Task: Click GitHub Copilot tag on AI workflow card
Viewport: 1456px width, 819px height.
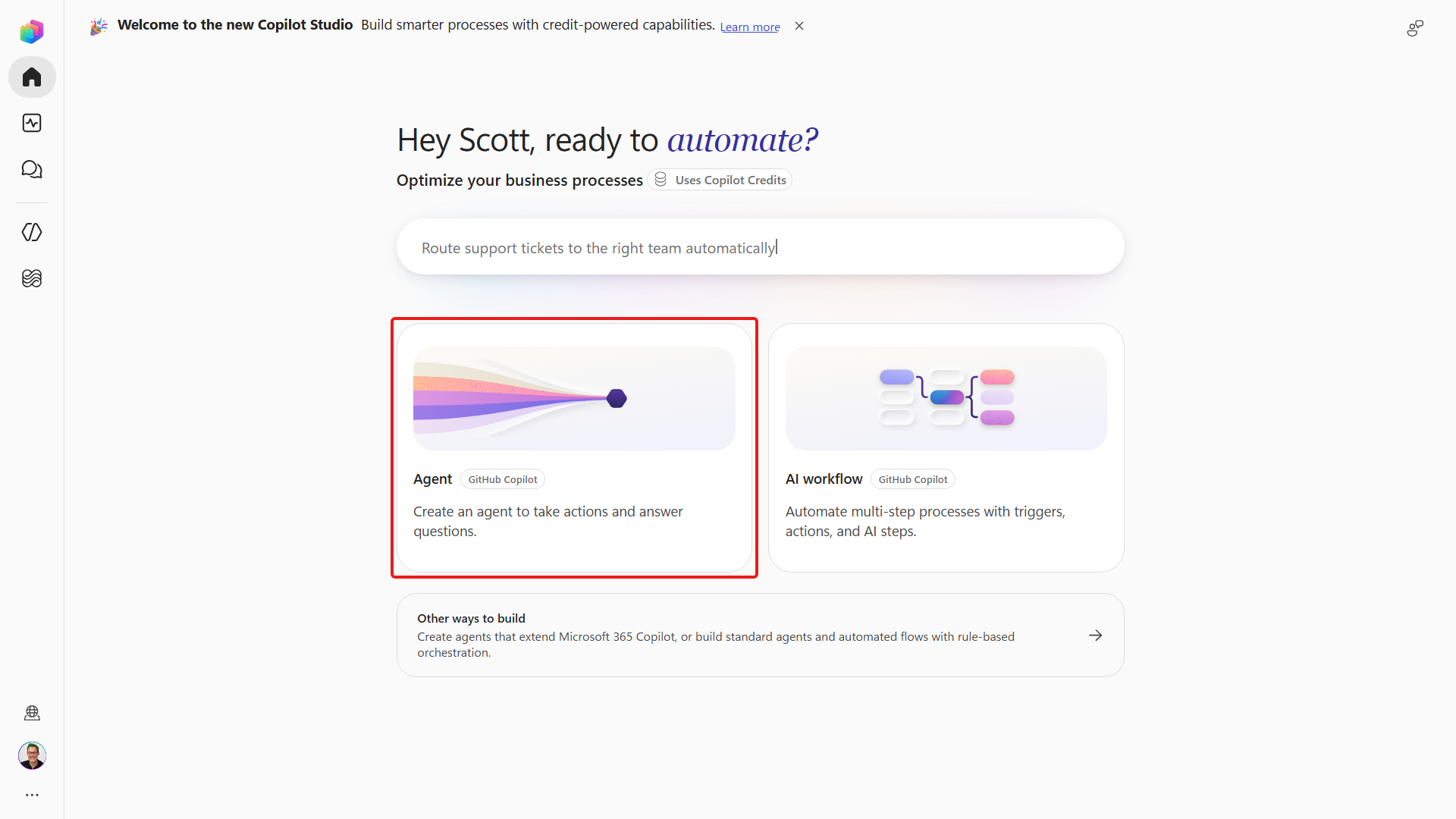Action: 913,479
